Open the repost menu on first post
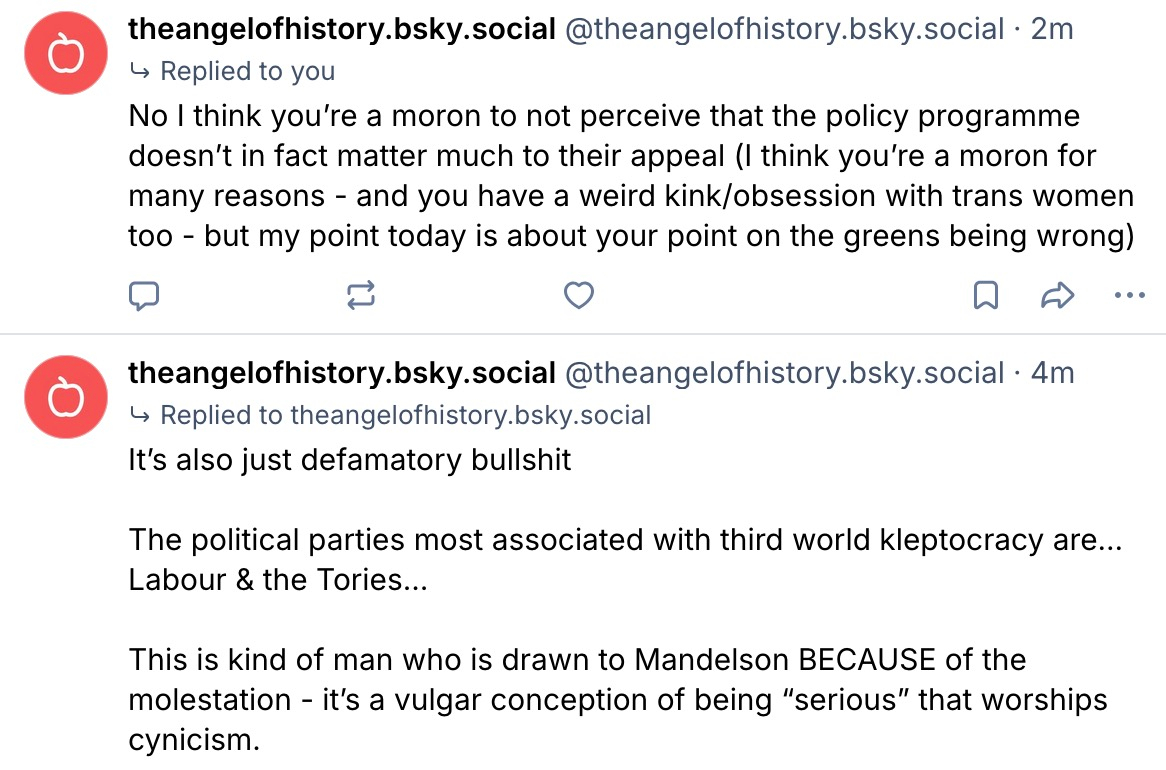This screenshot has height=770, width=1166. pos(361,295)
